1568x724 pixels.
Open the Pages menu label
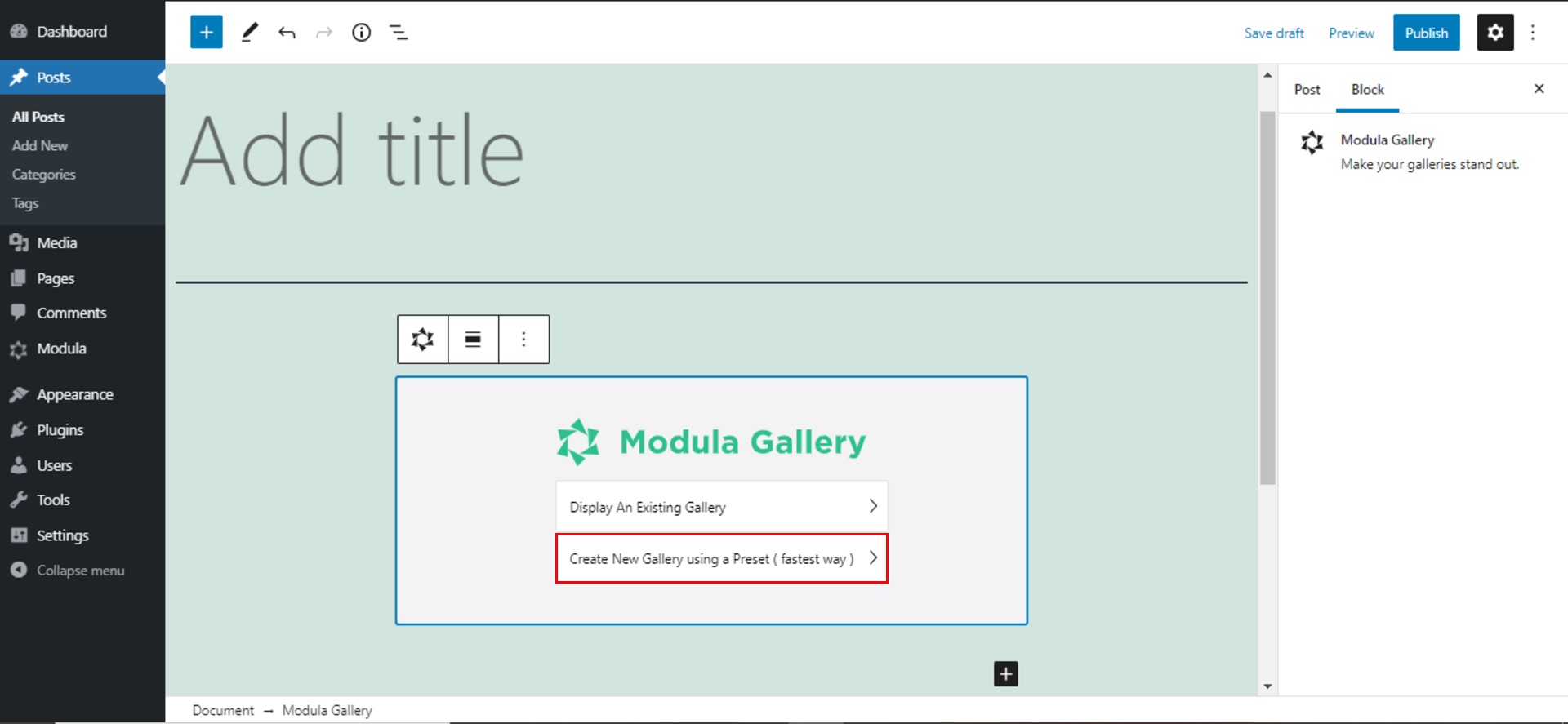pyautogui.click(x=56, y=278)
